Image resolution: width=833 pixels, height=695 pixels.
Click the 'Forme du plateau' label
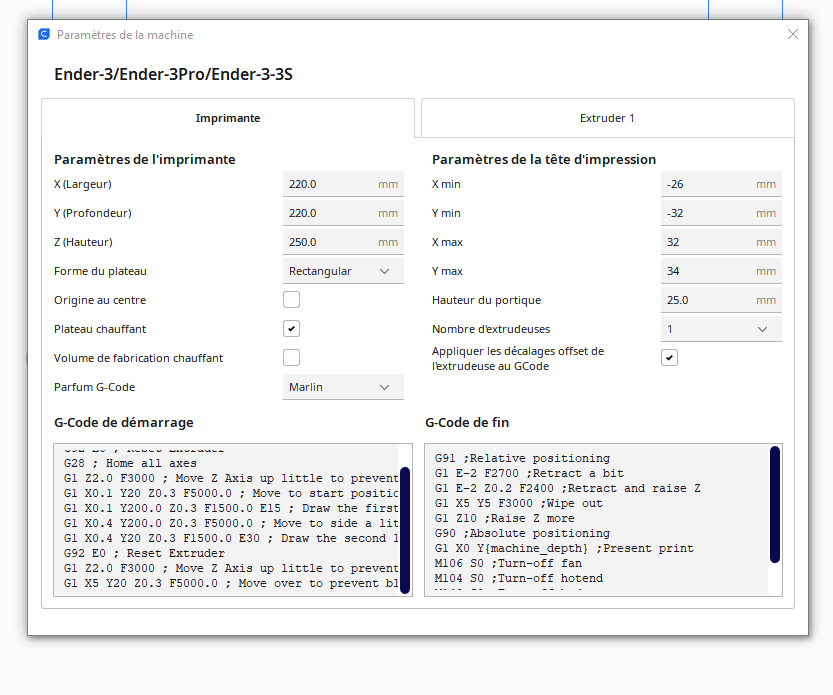pyautogui.click(x=100, y=271)
